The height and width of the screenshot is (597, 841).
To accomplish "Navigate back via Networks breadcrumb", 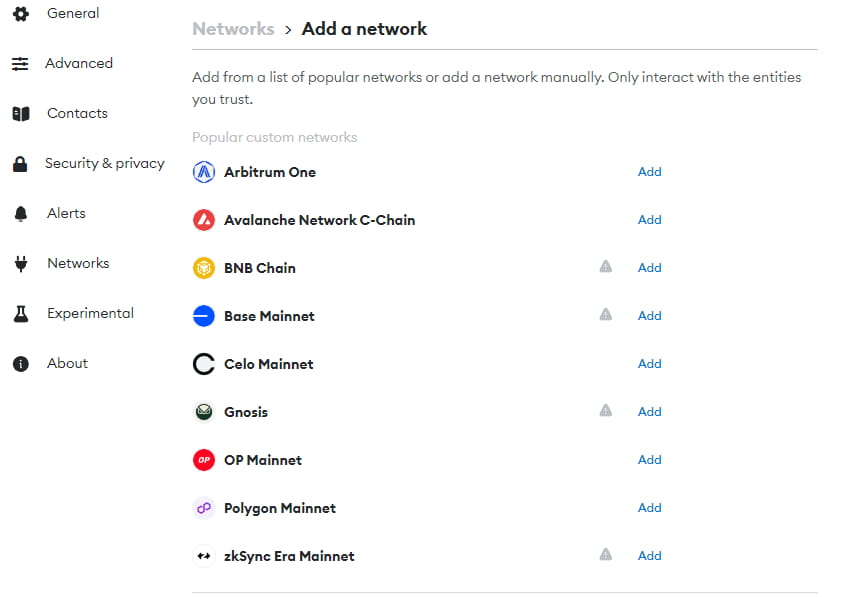I will point(233,29).
